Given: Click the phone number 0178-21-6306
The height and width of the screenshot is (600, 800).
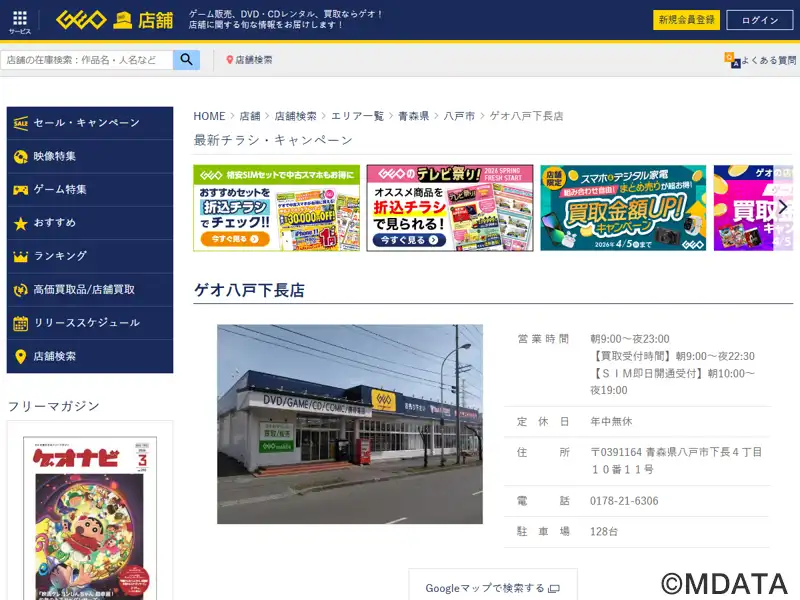Looking at the screenshot, I should pyautogui.click(x=624, y=501).
